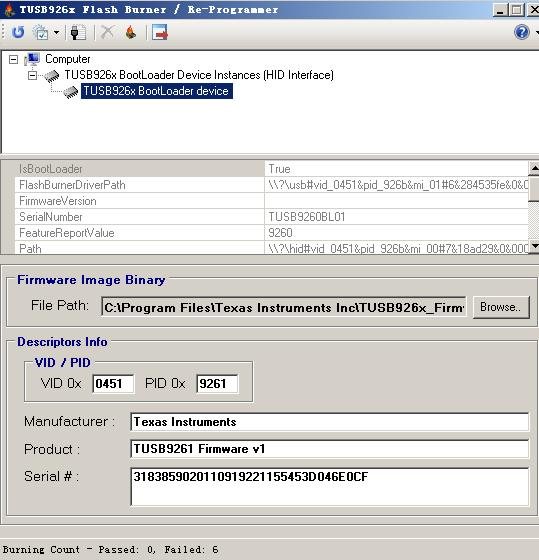Click the chip icon of BootLoader device

pos(71,92)
